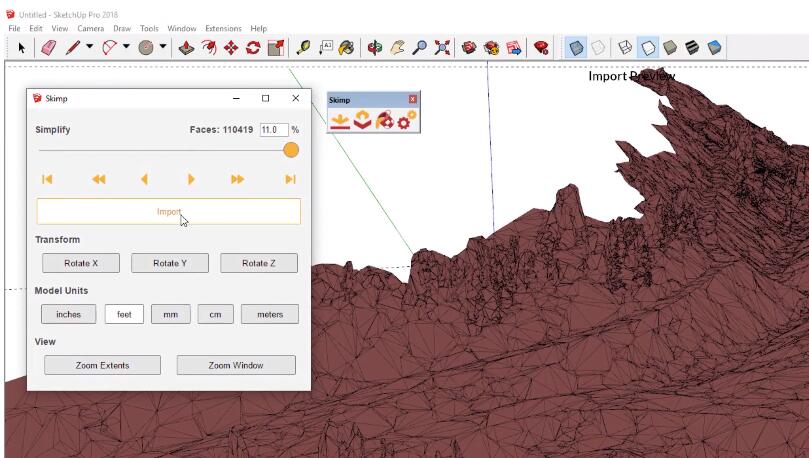Select the Push/Pull tool
Image resolution: width=809 pixels, height=458 pixels.
pos(186,48)
